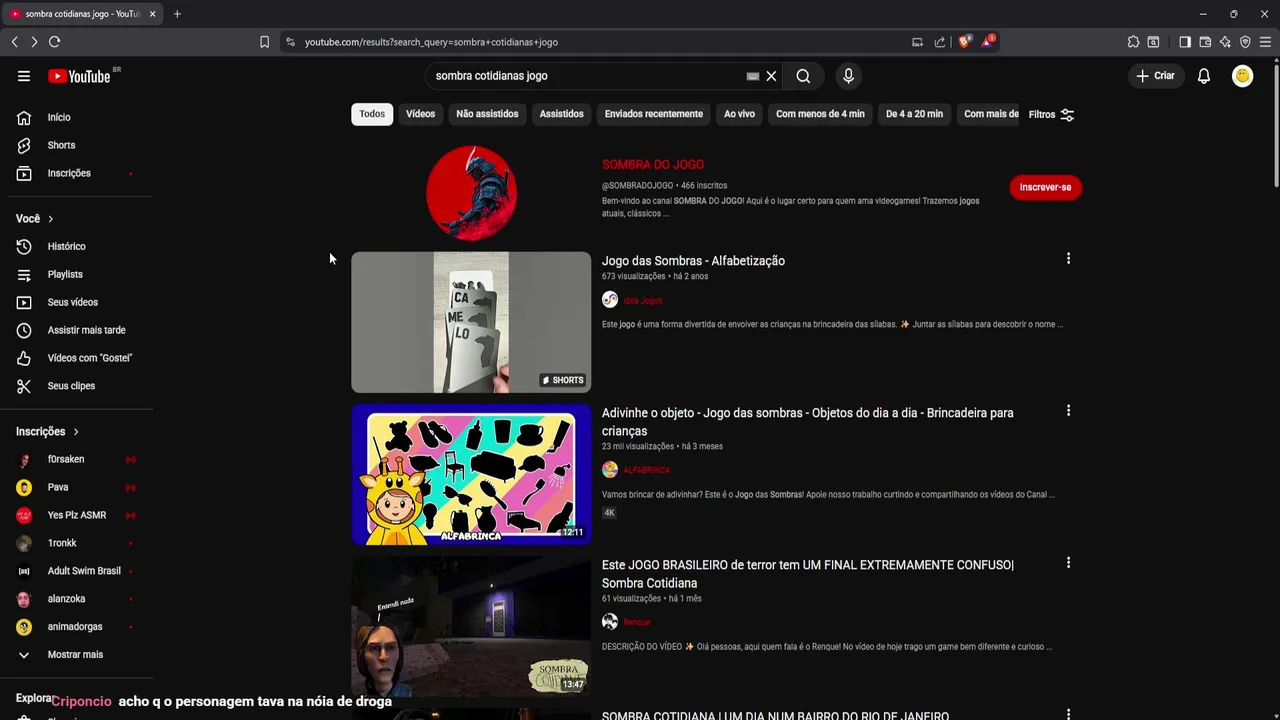Viewport: 1280px width, 720px height.
Task: Open ALFABRINCA channel link
Action: pyautogui.click(x=646, y=470)
